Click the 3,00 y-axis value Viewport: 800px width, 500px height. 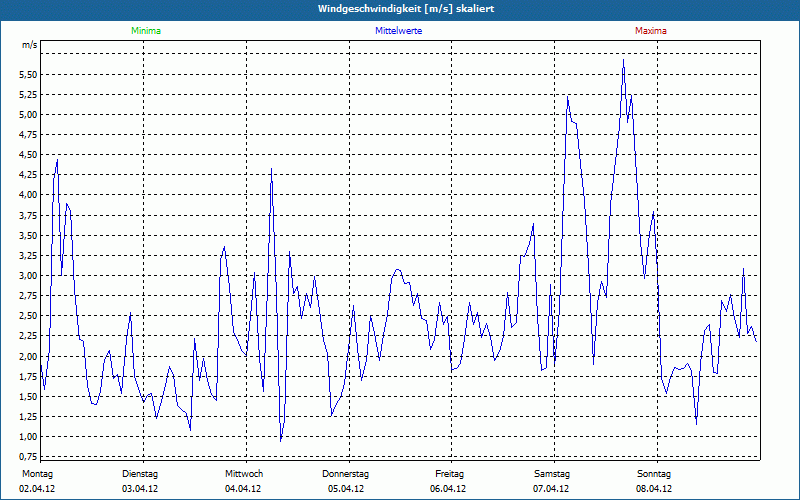[x=28, y=276]
